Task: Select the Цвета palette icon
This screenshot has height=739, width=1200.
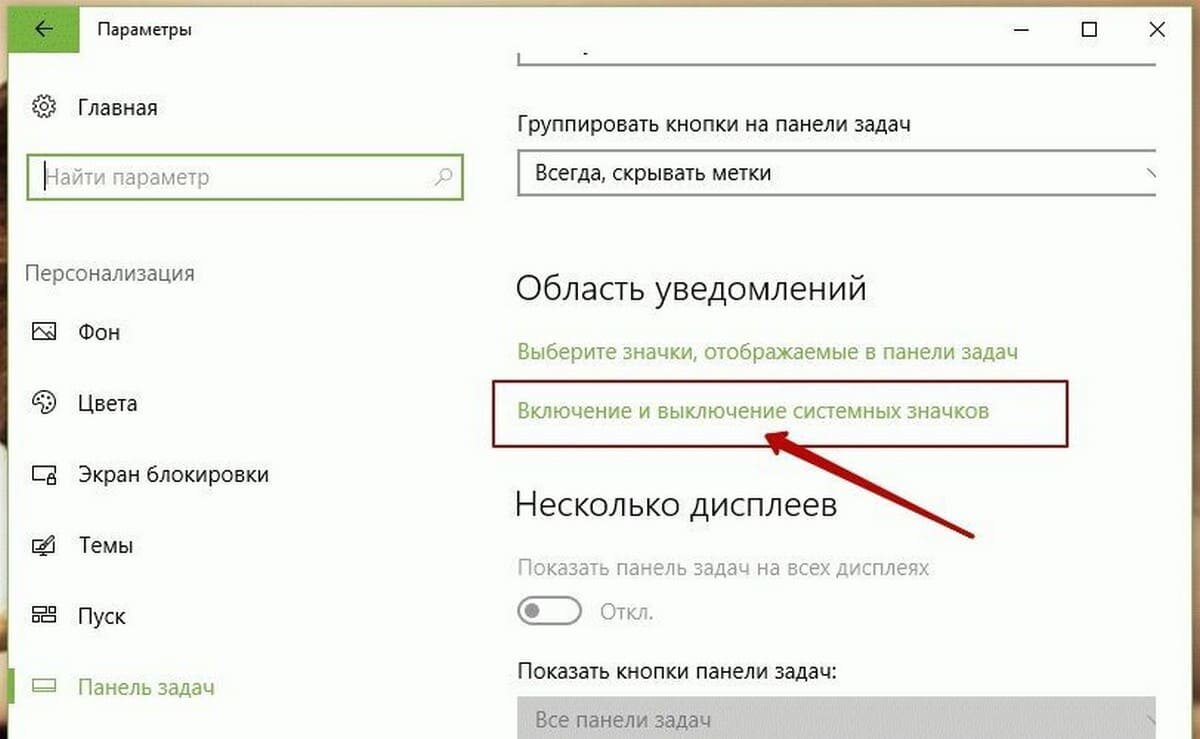Action: 43,403
